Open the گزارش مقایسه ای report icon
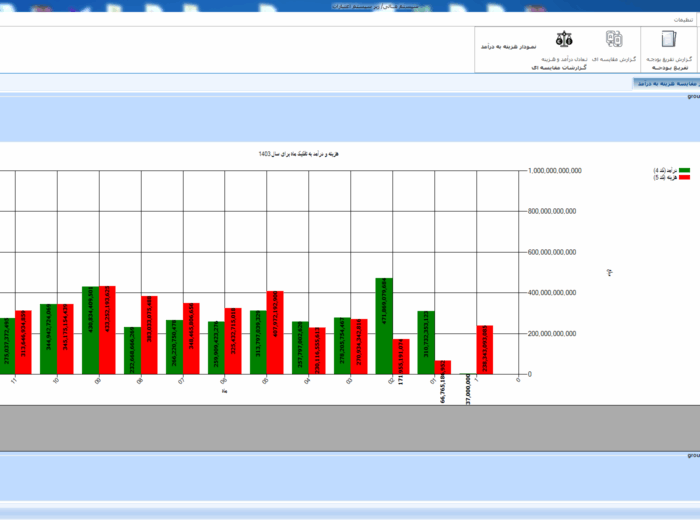 [x=613, y=40]
